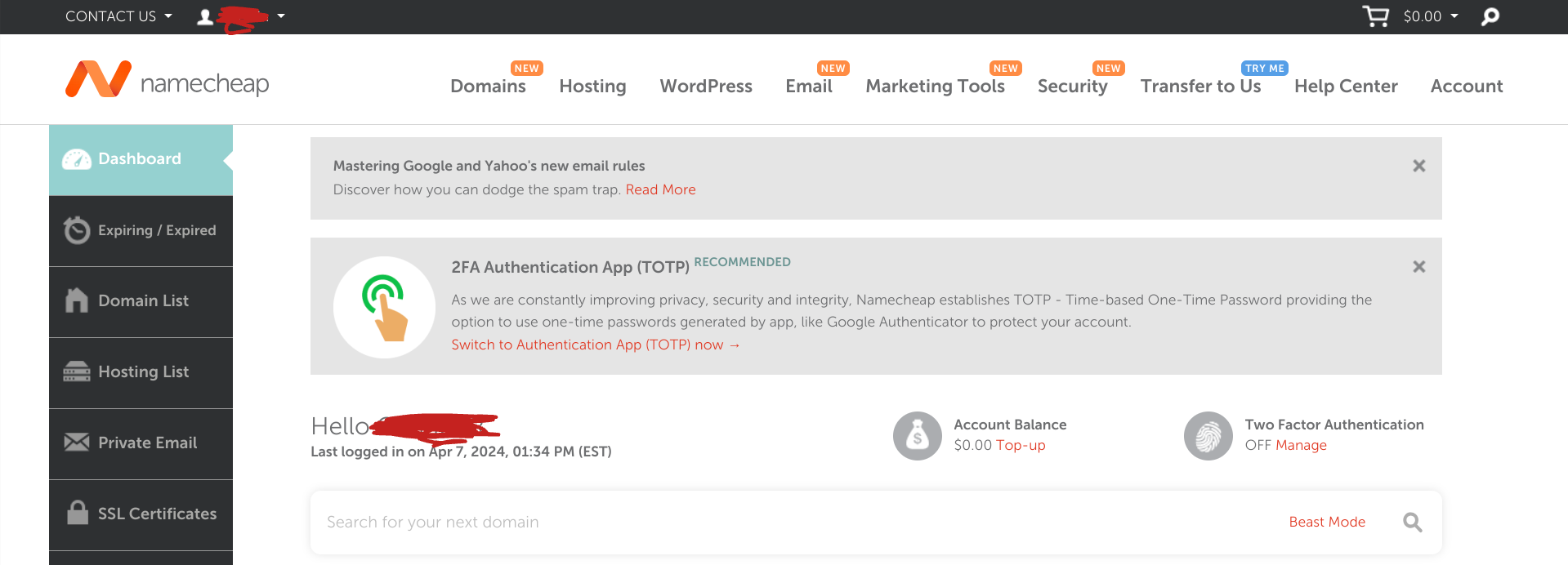The height and width of the screenshot is (565, 1568).
Task: Click the TRY ME badge above Transfer to Us
Action: coord(1265,68)
